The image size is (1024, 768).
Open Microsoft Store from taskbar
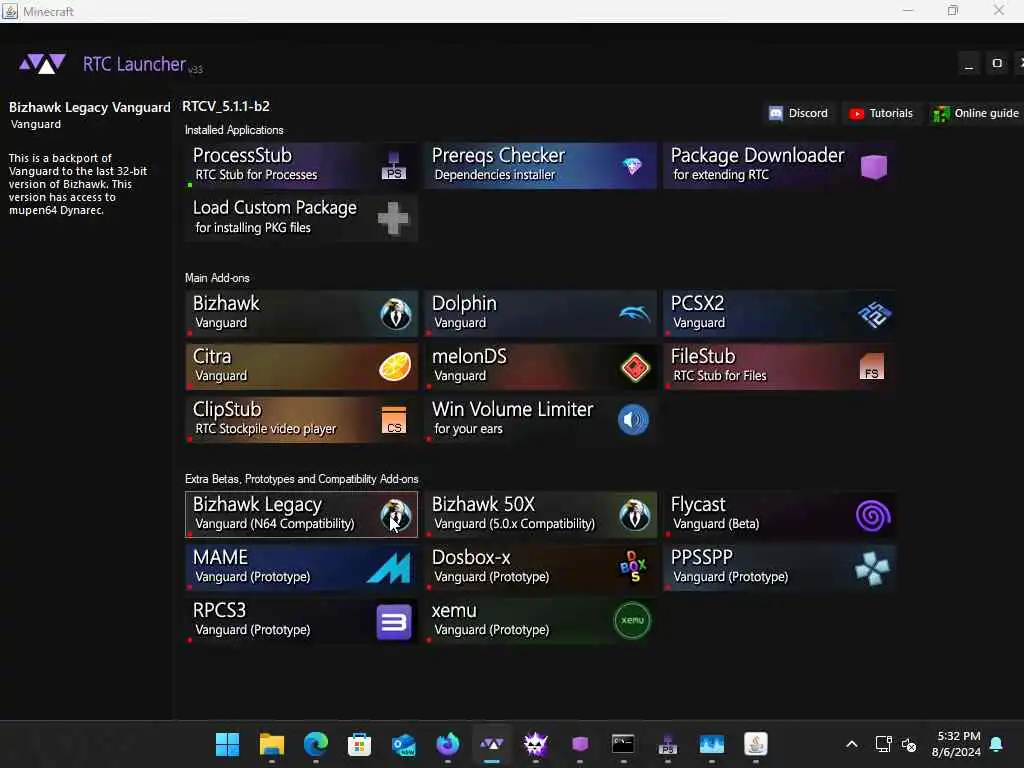(359, 744)
